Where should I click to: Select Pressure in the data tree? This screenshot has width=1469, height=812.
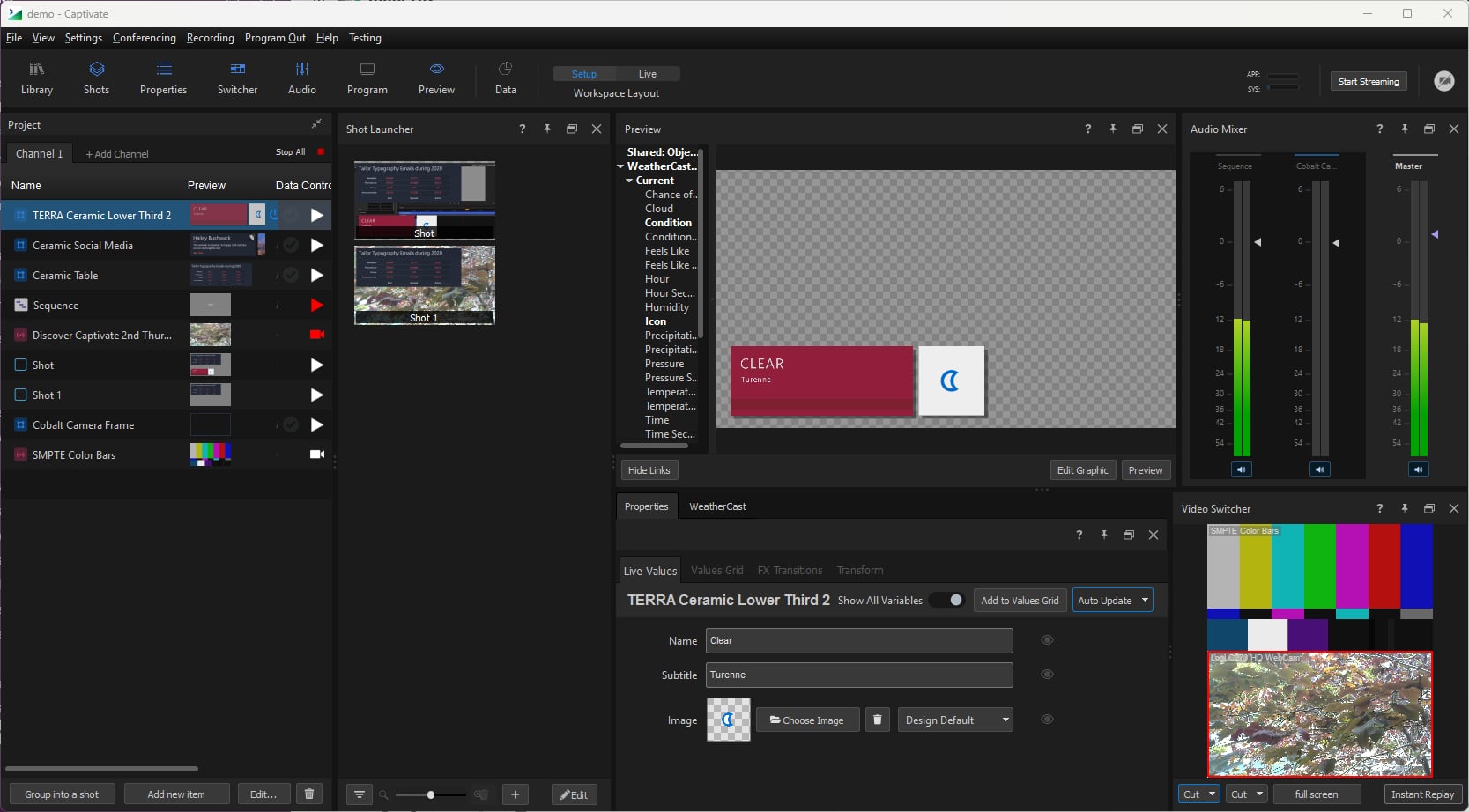click(x=664, y=364)
